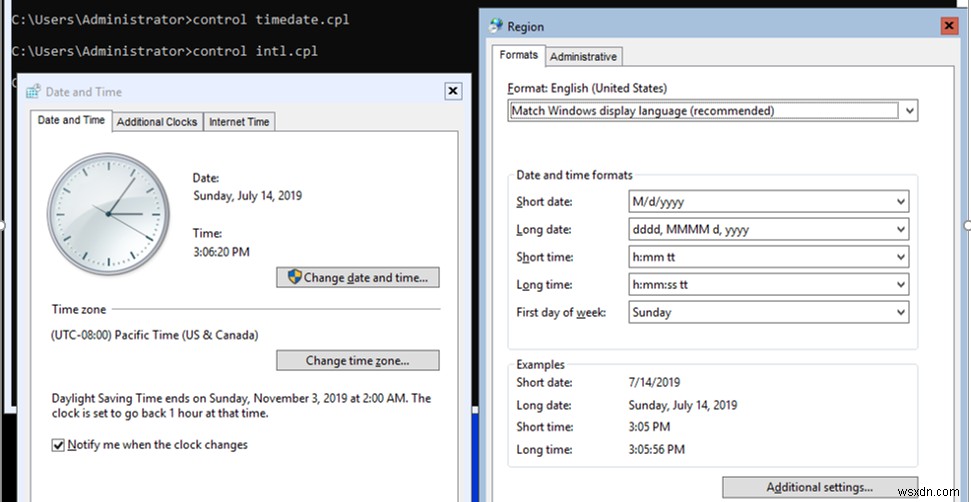Open the Format language dropdown
971x502 pixels.
(712, 111)
